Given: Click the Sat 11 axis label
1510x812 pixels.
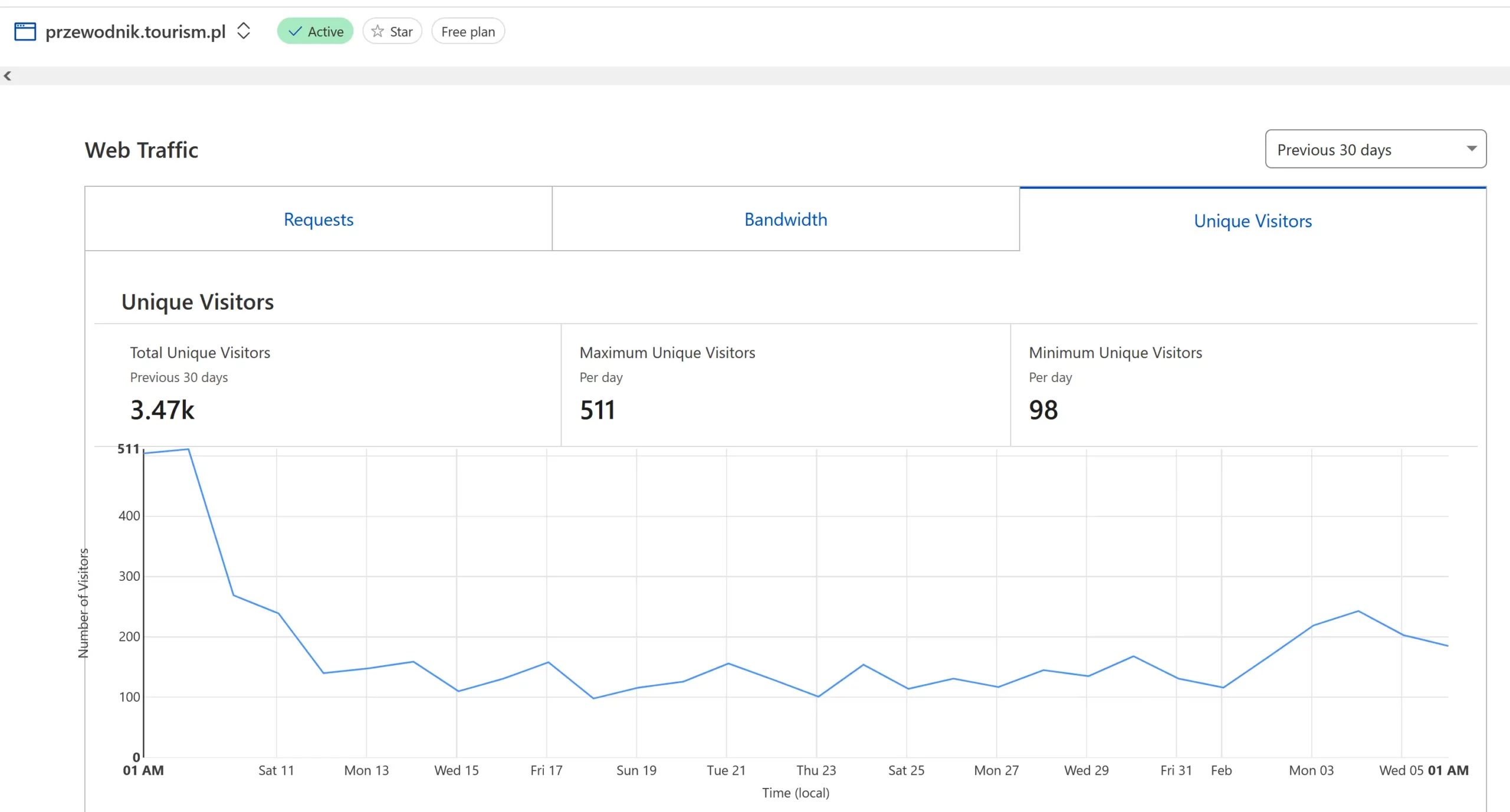Looking at the screenshot, I should point(276,770).
